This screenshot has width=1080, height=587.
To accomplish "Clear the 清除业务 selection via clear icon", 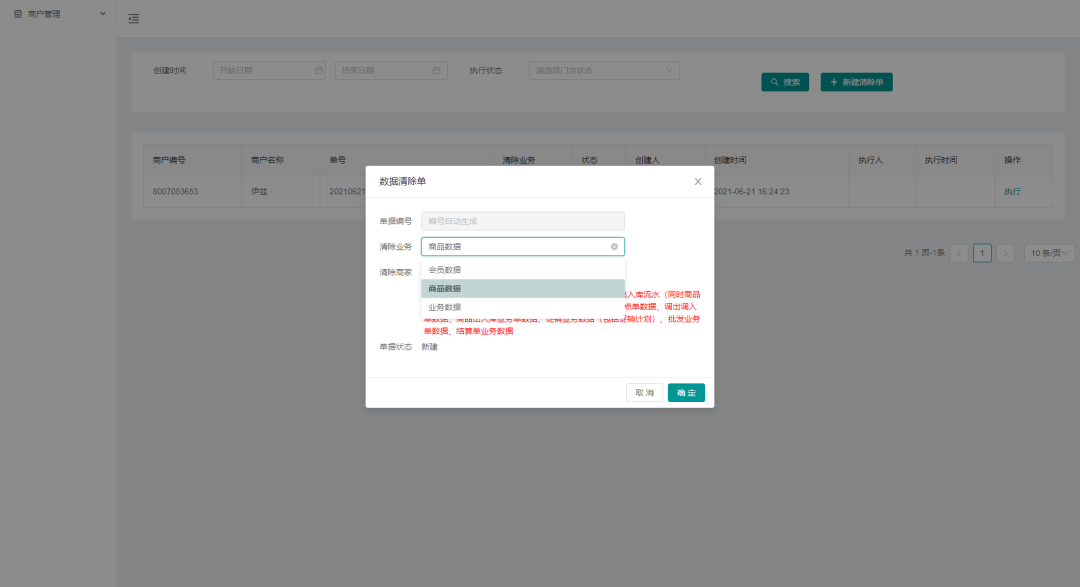I will click(614, 246).
